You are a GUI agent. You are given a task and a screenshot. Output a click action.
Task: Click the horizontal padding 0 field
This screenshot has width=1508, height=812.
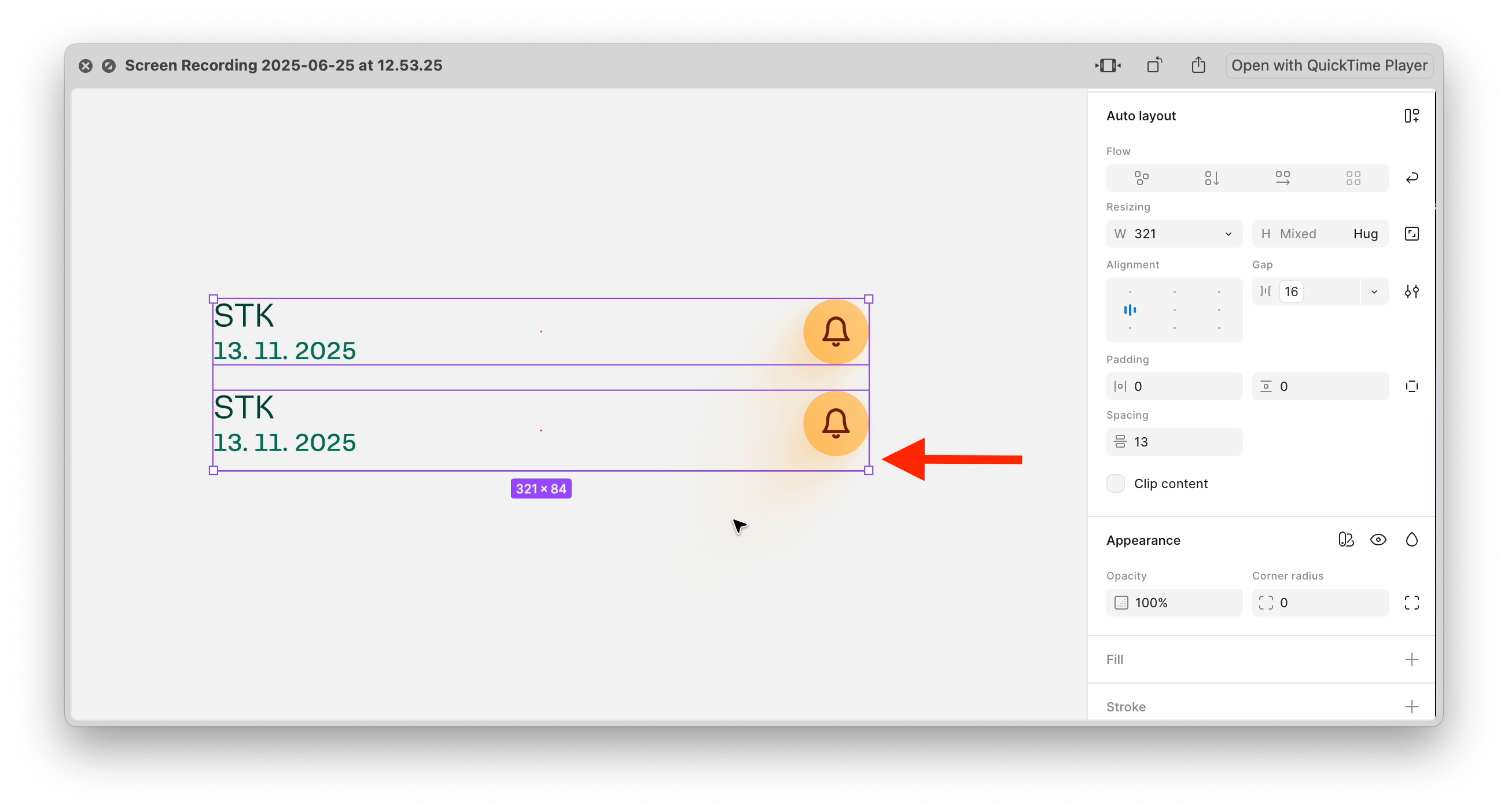(1174, 386)
